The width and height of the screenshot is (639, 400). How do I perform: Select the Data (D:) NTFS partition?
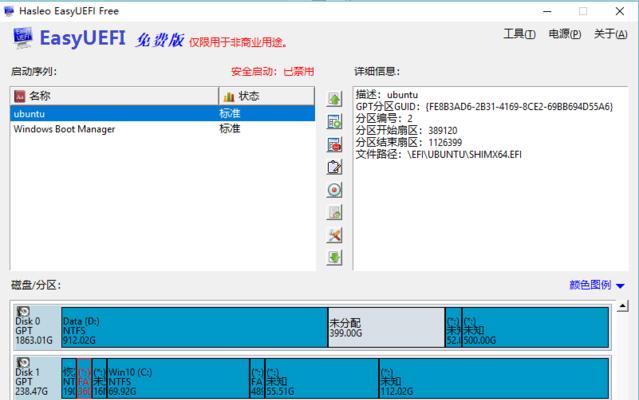click(x=194, y=327)
